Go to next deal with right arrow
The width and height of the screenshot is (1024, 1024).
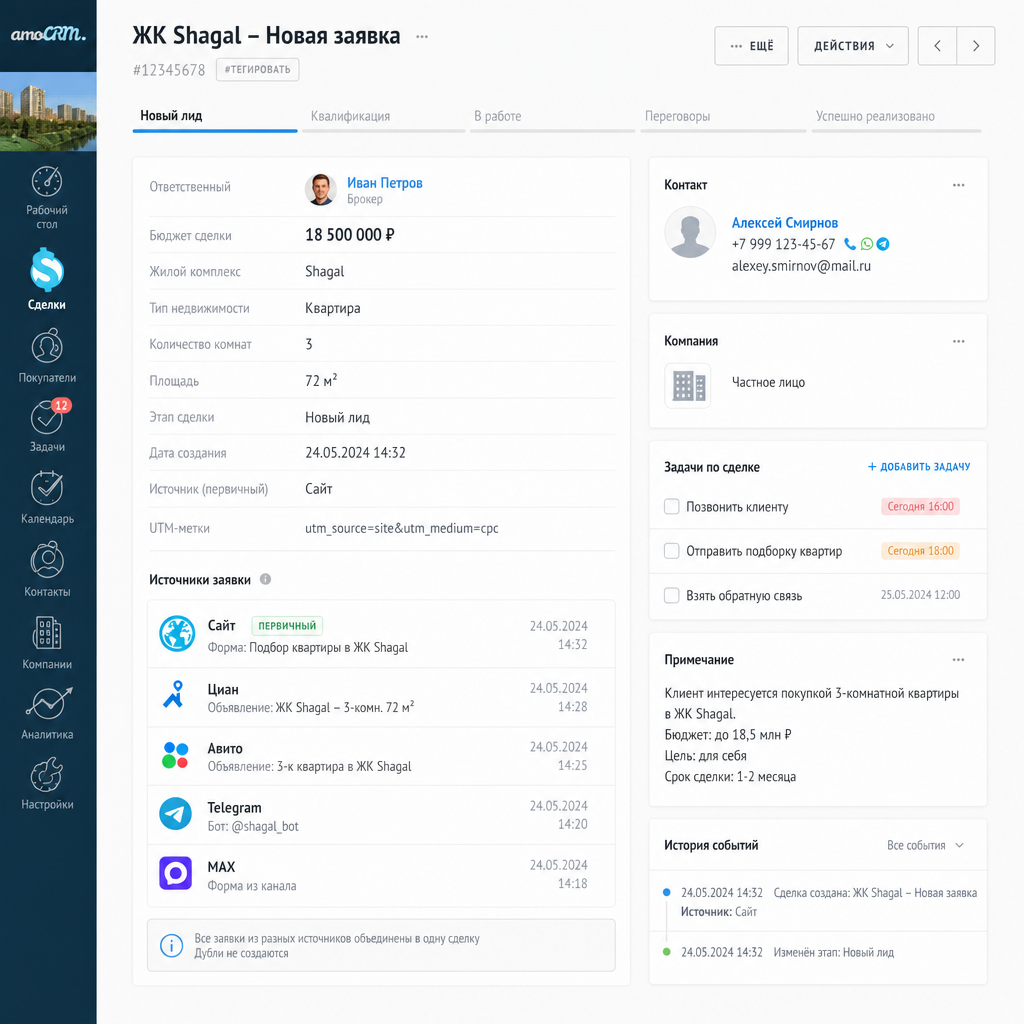976,46
